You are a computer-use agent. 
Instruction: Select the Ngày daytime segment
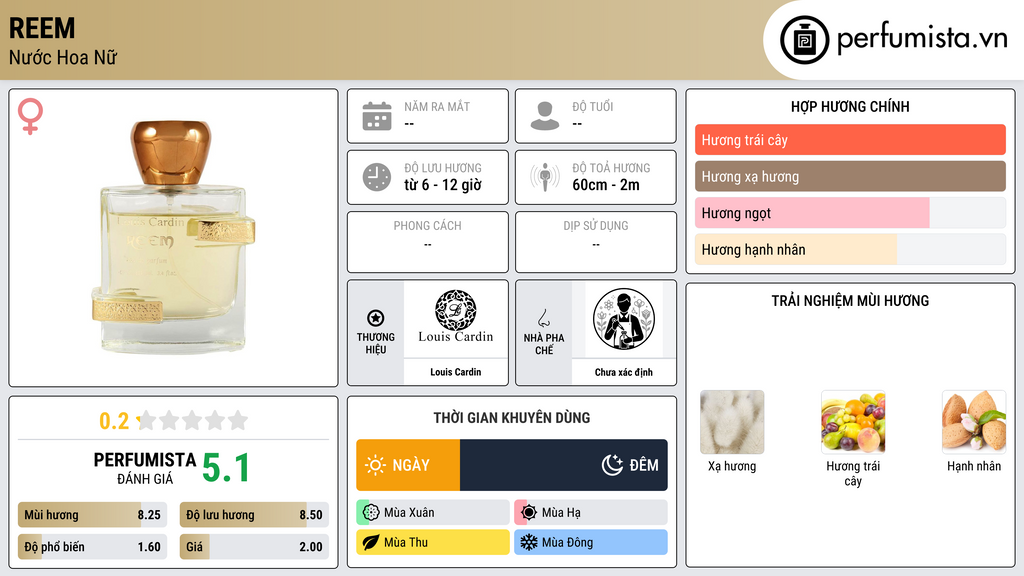pyautogui.click(x=408, y=465)
